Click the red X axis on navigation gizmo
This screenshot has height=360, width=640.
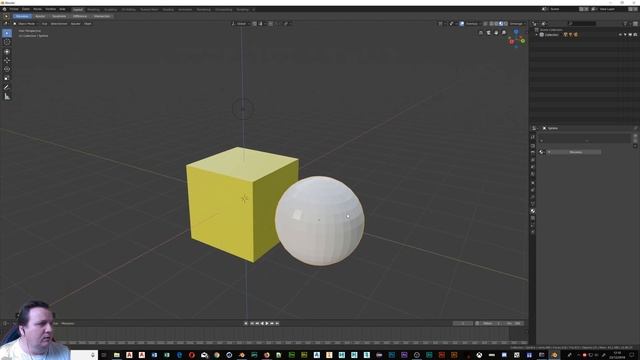click(511, 42)
